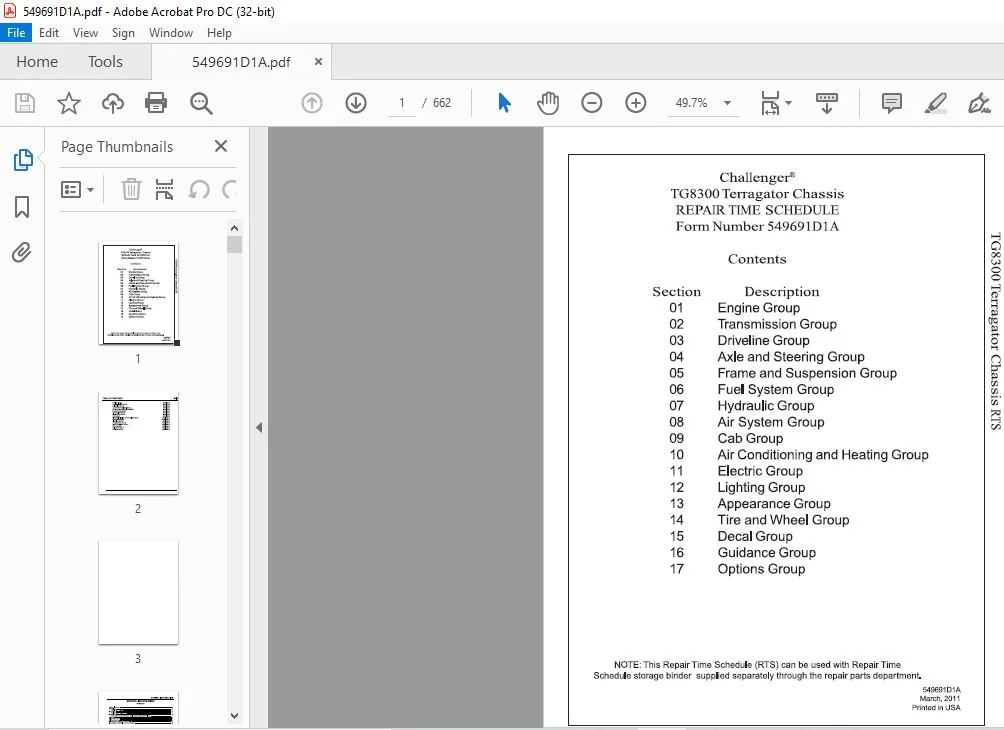Screen dimensions: 1004x730
Task: Open the Sign document tool
Action: [980, 103]
